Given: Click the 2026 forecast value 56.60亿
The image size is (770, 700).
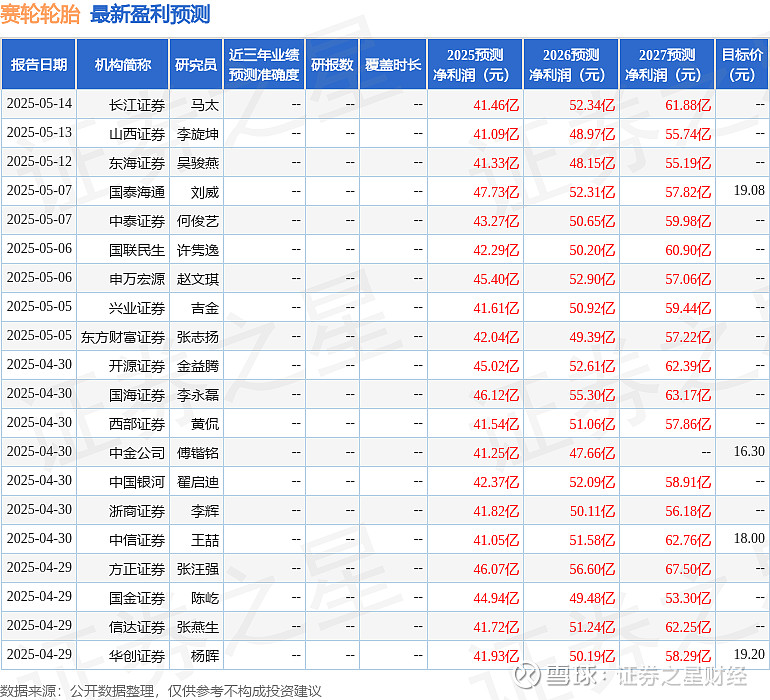Looking at the screenshot, I should (x=592, y=569).
